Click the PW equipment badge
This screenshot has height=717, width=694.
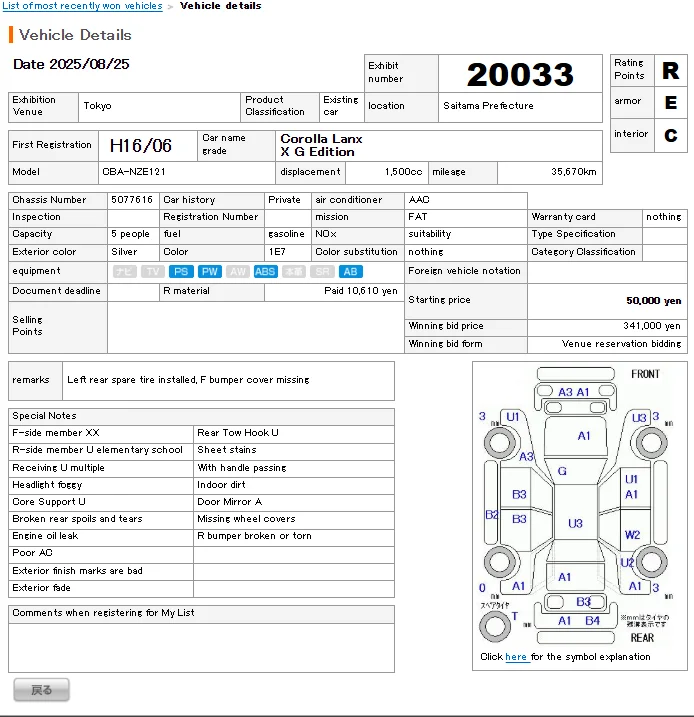tap(209, 272)
